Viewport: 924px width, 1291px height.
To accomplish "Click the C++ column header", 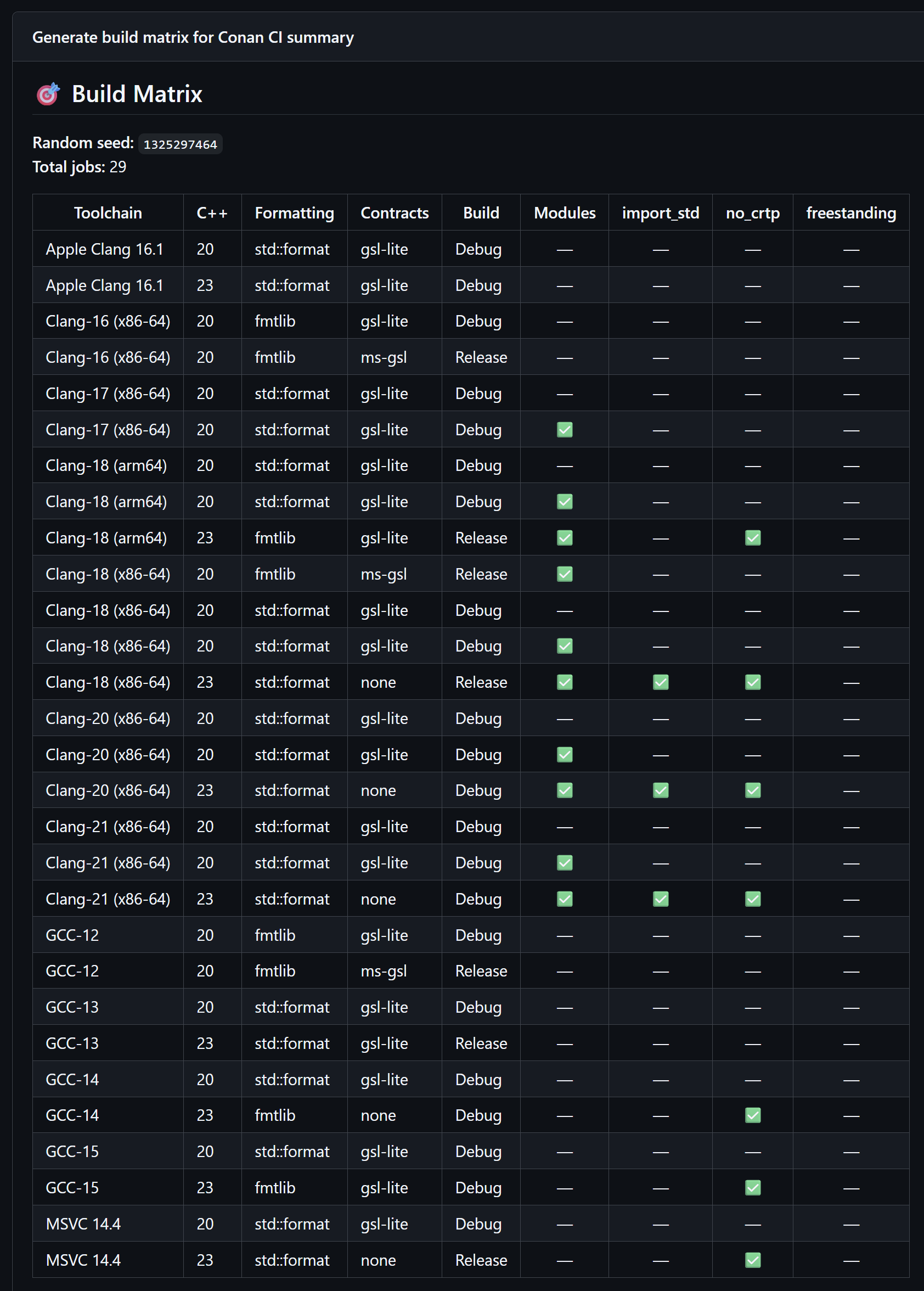I will click(x=212, y=213).
